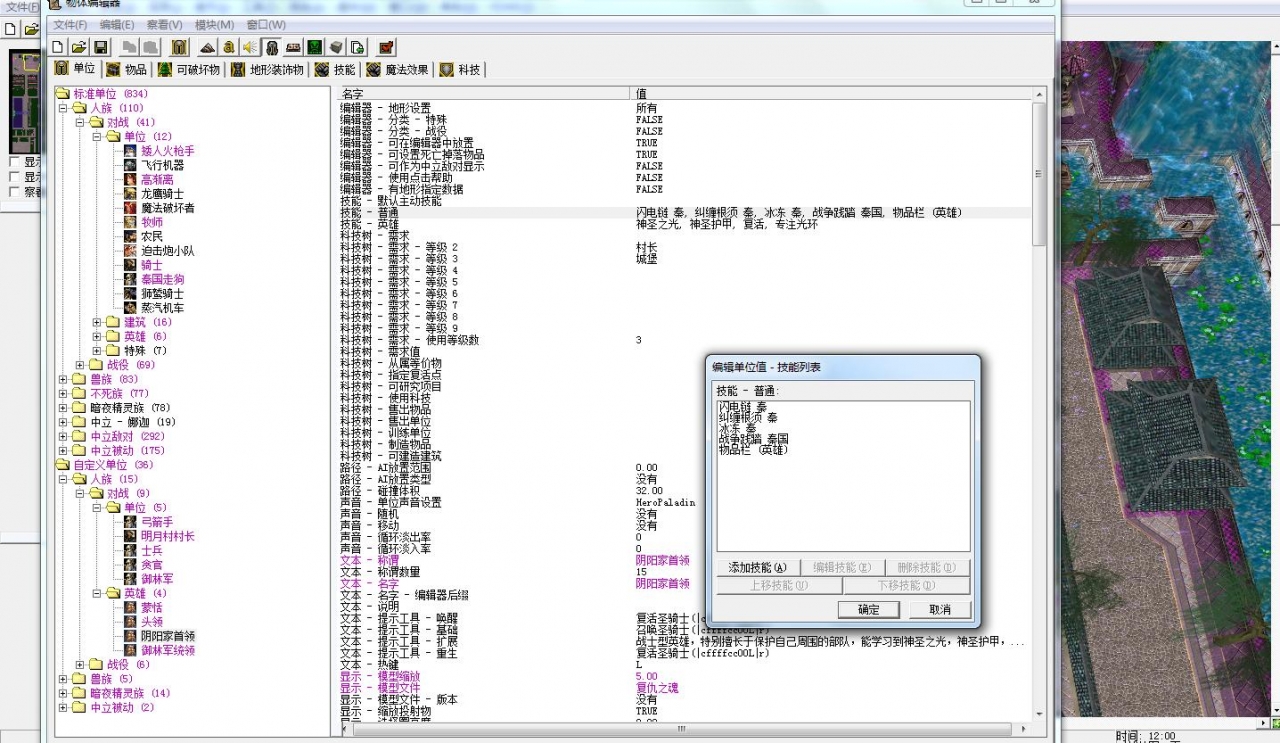Screen dimensions: 1280x743
Task: Switch to the 科技 tab
Action: (460, 70)
